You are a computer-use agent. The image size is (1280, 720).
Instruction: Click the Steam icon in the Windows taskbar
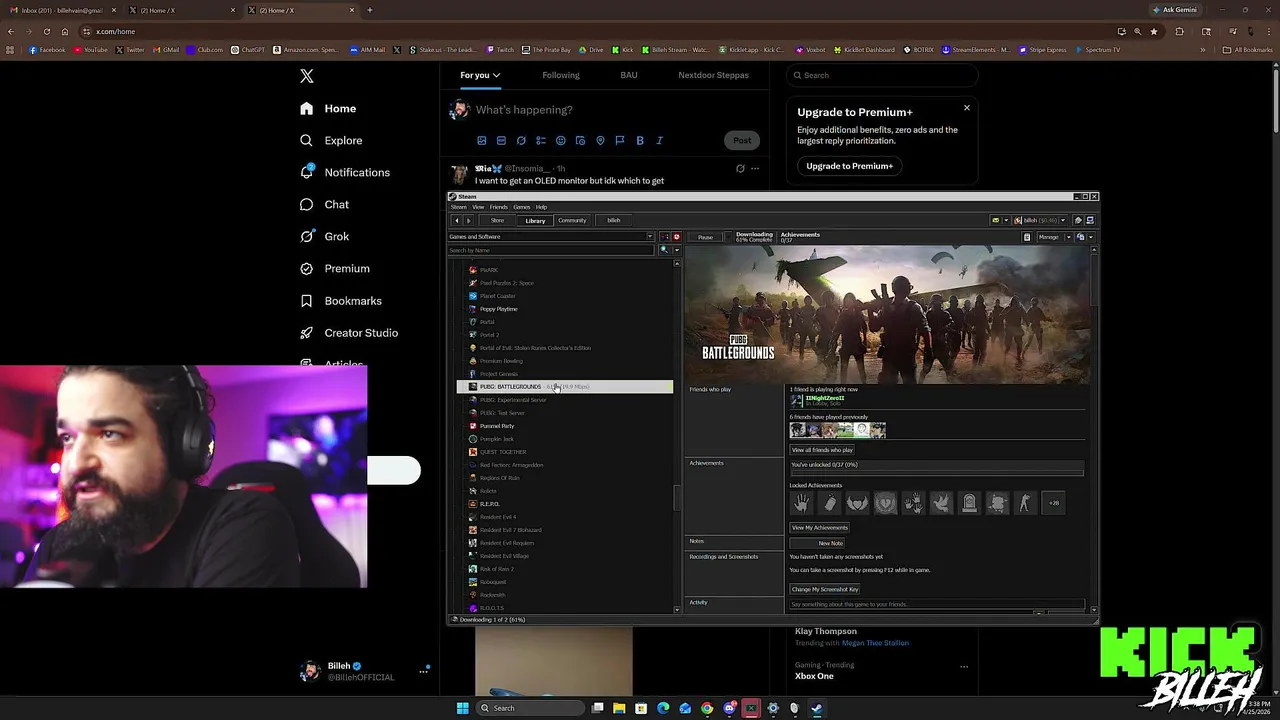coord(817,708)
